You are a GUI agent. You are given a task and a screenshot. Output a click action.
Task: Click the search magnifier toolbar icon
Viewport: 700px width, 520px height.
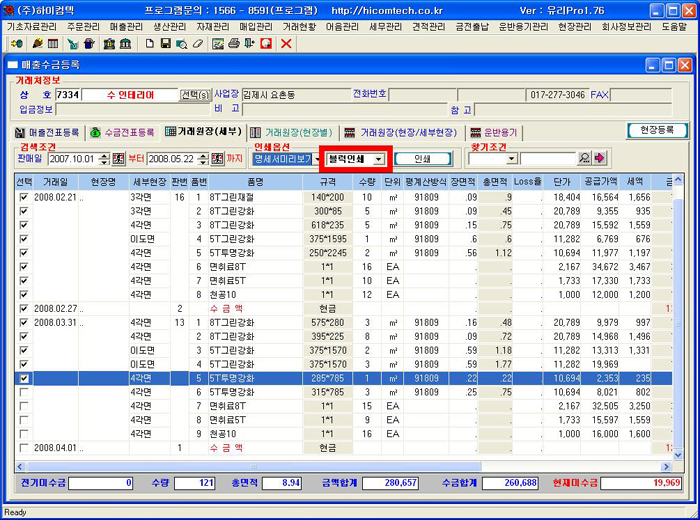click(x=182, y=44)
